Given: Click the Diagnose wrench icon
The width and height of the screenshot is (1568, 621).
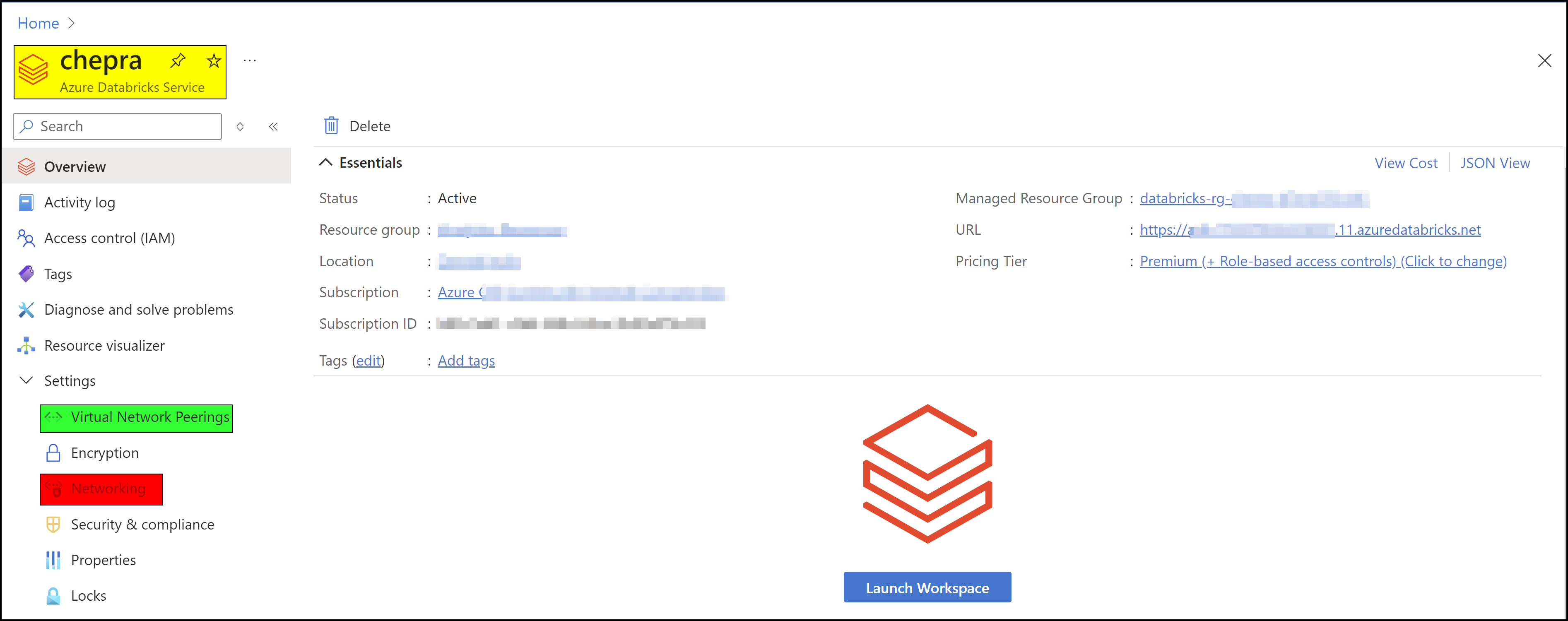Looking at the screenshot, I should coord(26,309).
